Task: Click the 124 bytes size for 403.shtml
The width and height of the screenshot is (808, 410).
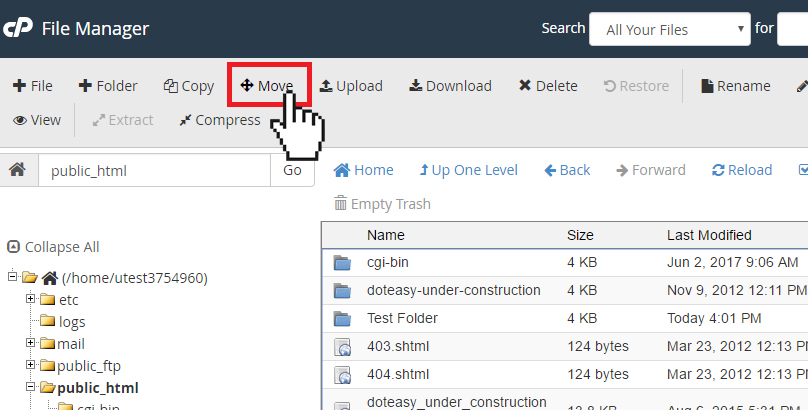Action: coord(598,346)
